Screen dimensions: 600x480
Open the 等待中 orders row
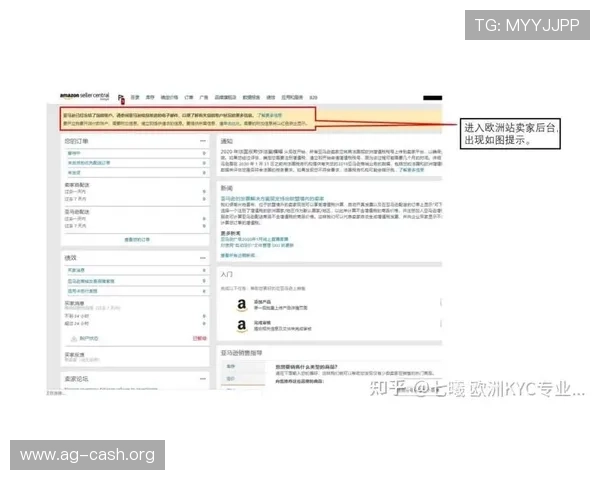coord(137,153)
